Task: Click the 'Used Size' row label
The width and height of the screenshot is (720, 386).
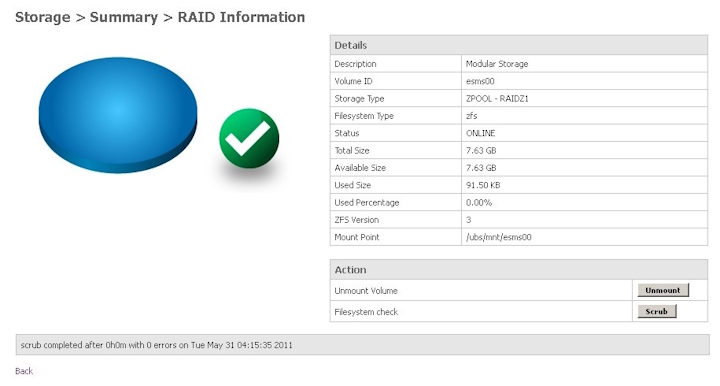Action: click(x=353, y=185)
